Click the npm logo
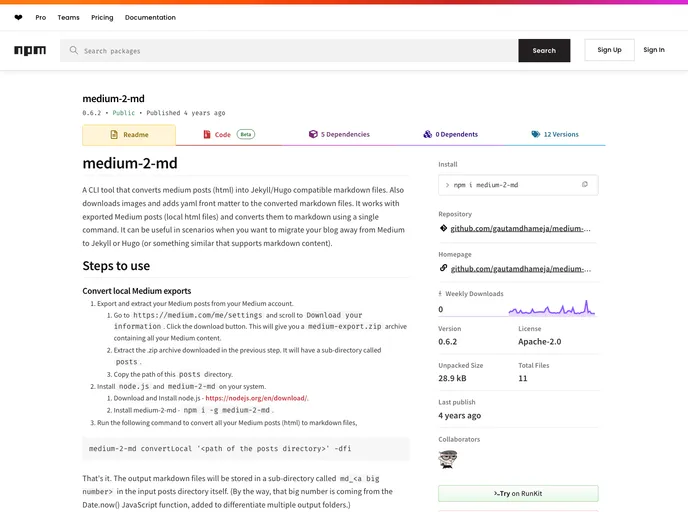The width and height of the screenshot is (688, 512). pos(30,50)
